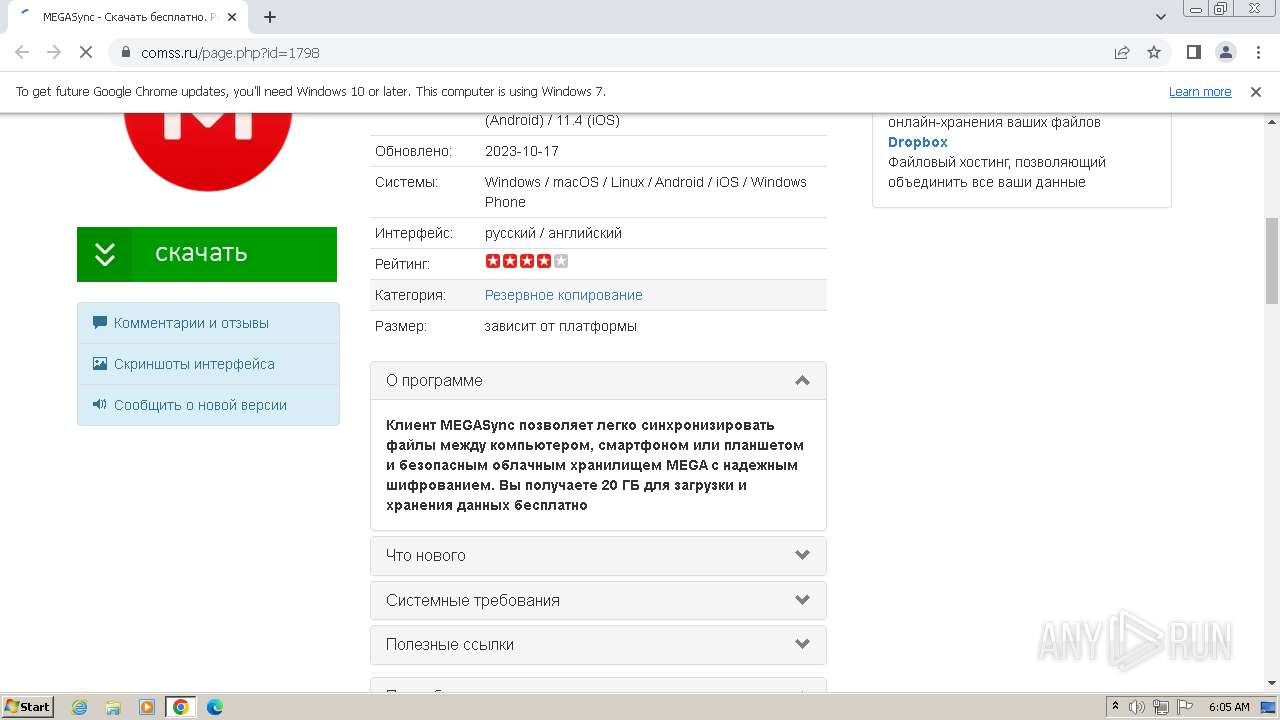Viewport: 1280px width, 720px height.
Task: Open Windows Media Player from taskbar
Action: (147, 707)
